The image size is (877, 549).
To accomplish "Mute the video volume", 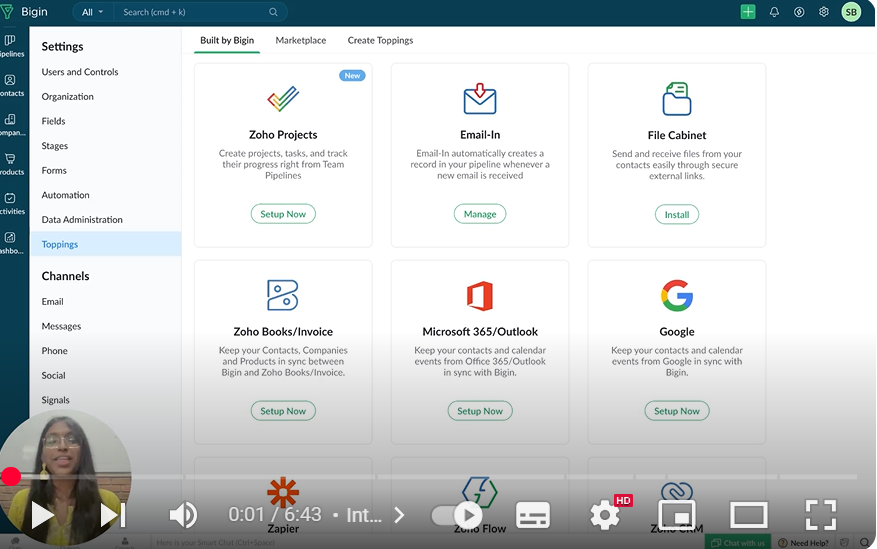I will tap(183, 515).
